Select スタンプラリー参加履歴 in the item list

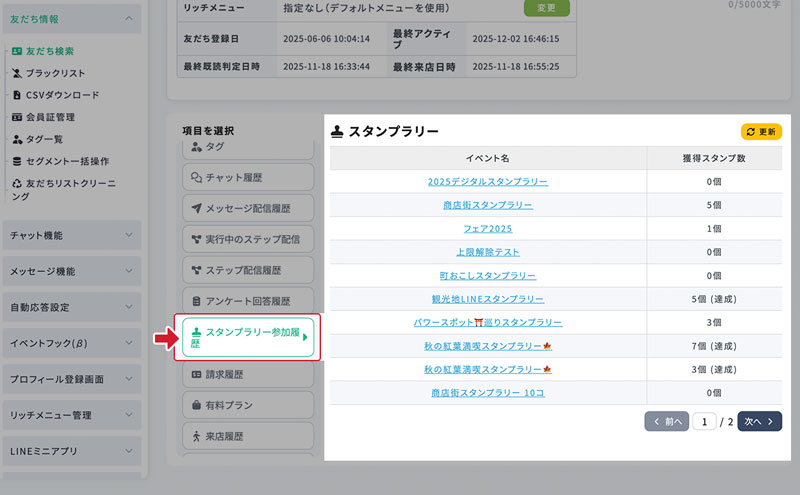click(x=246, y=338)
